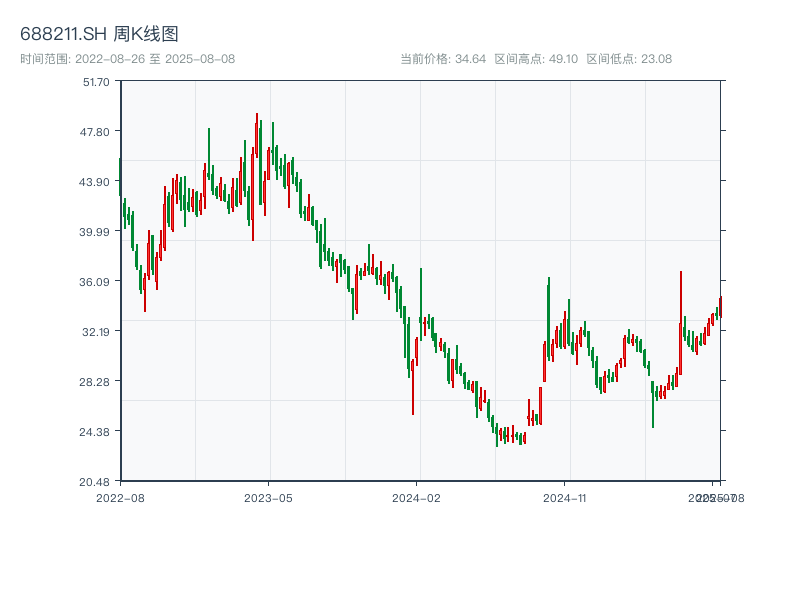Select the 2023-05 x-axis date label
Viewport: 800px width, 600px height.
click(x=268, y=497)
